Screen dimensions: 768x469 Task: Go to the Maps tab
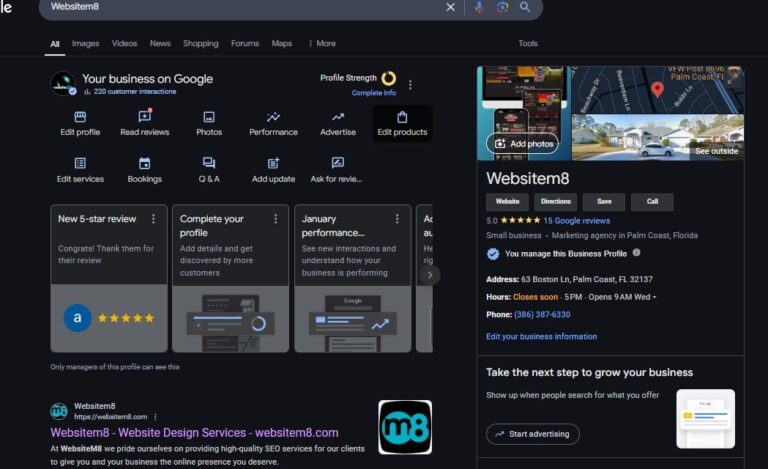tap(282, 44)
